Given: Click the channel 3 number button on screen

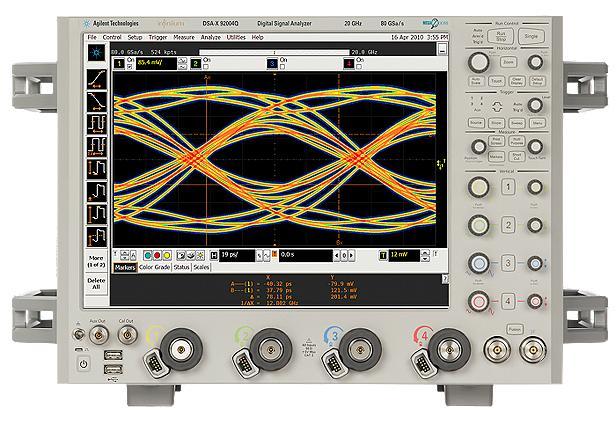Looking at the screenshot, I should [272, 63].
